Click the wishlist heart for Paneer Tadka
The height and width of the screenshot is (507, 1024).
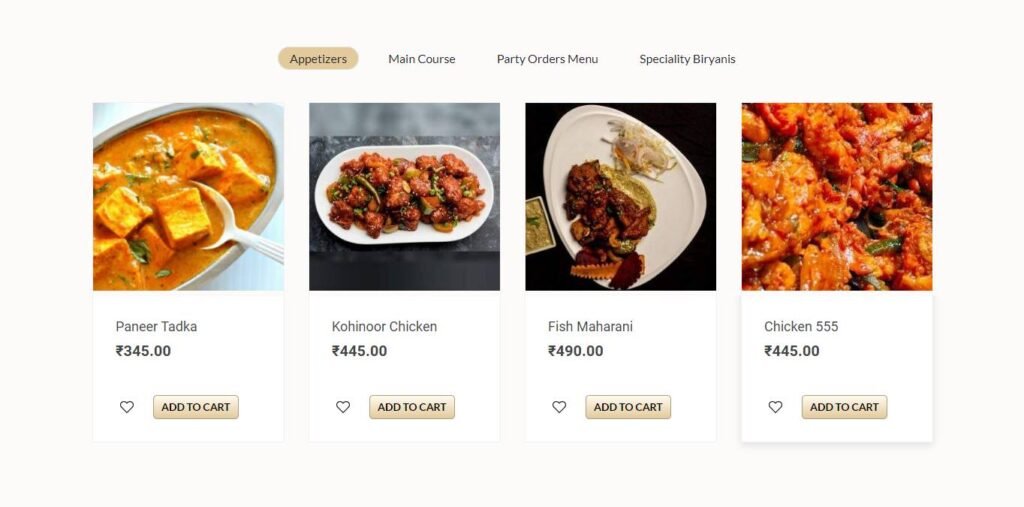coord(127,407)
